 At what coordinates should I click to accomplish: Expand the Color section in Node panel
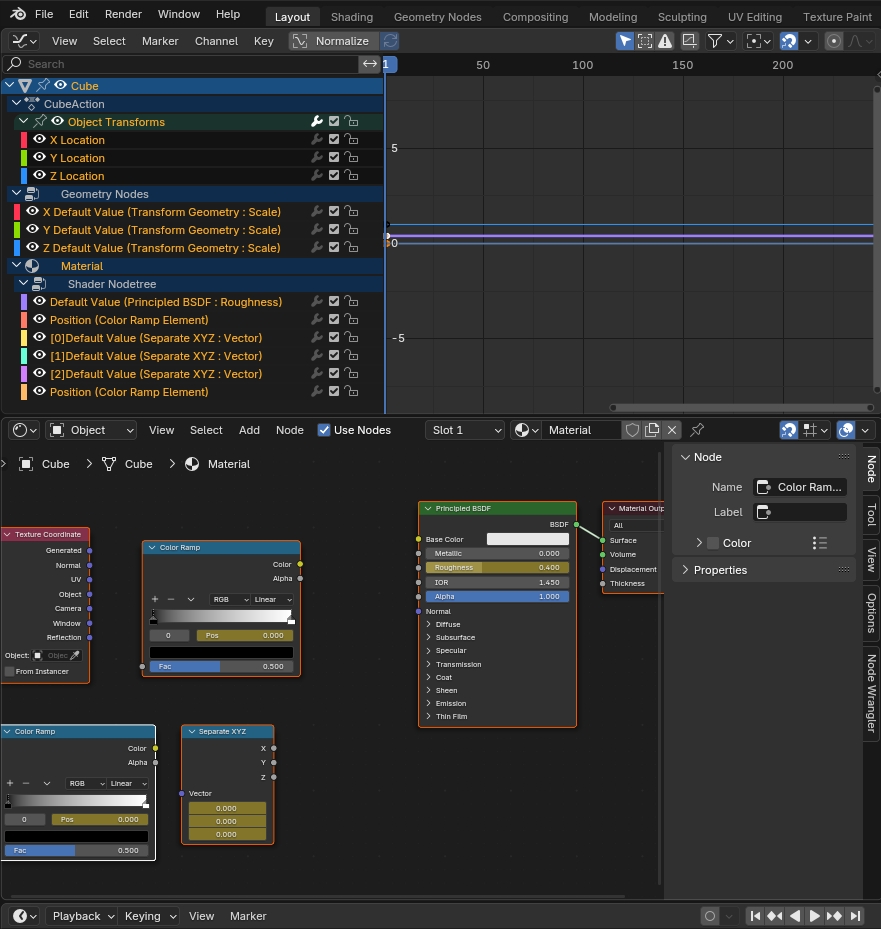pyautogui.click(x=699, y=543)
